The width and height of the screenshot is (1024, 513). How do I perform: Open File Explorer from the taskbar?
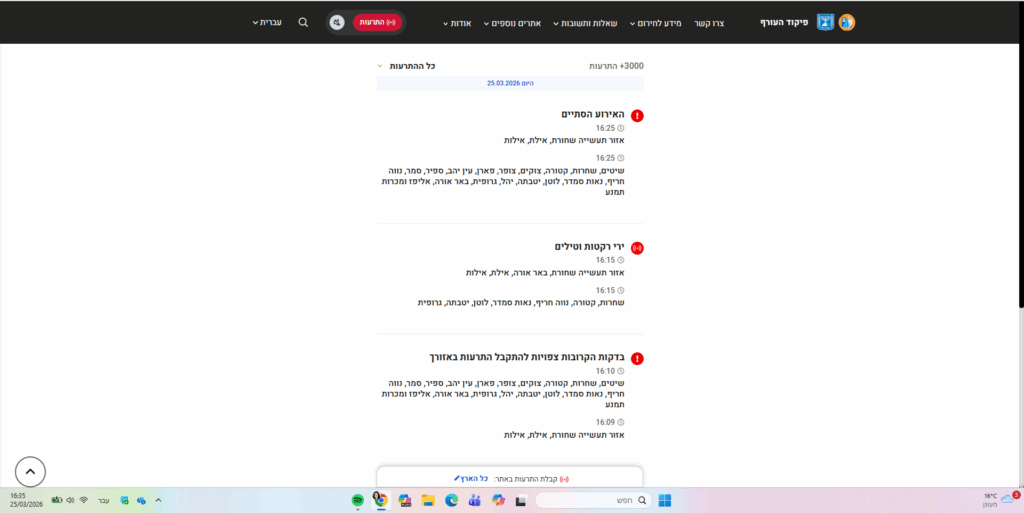(427, 500)
